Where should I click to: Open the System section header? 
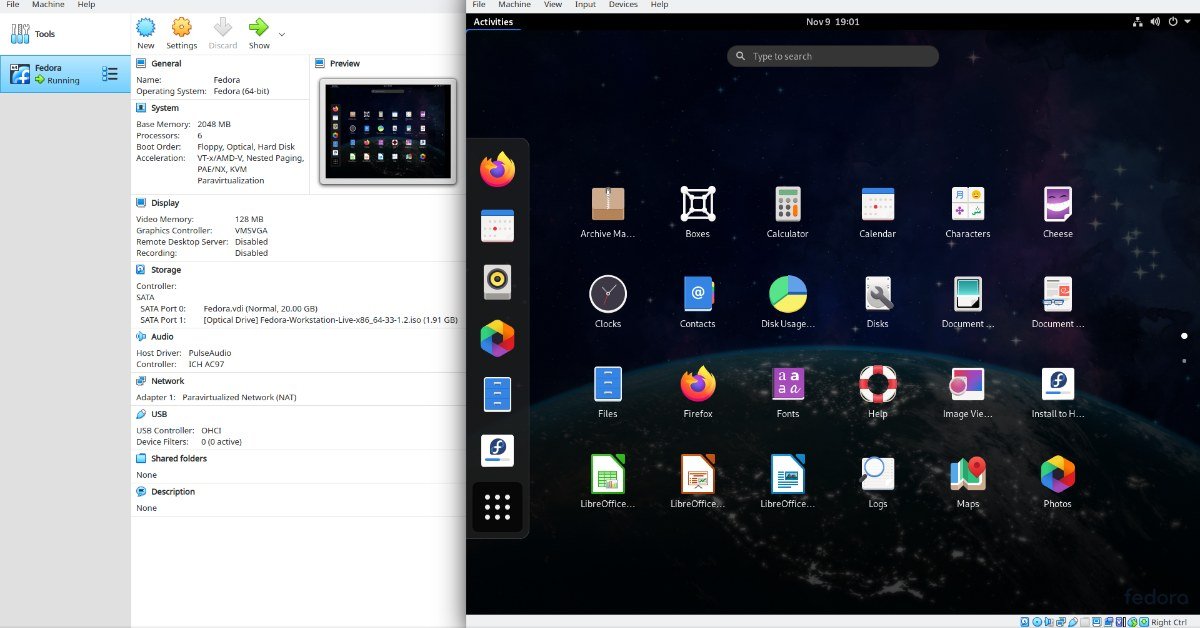(x=164, y=108)
